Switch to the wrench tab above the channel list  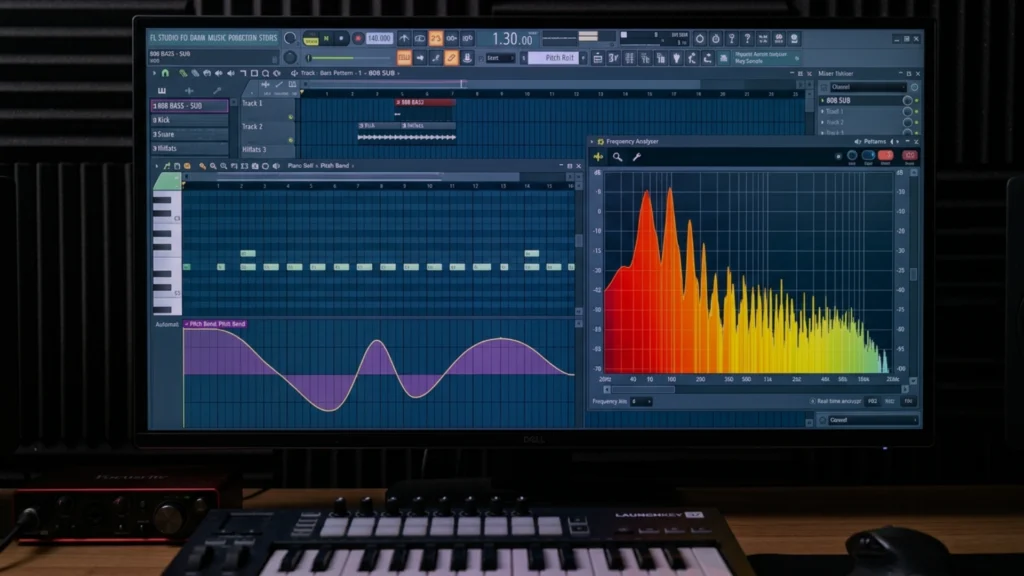click(x=217, y=91)
